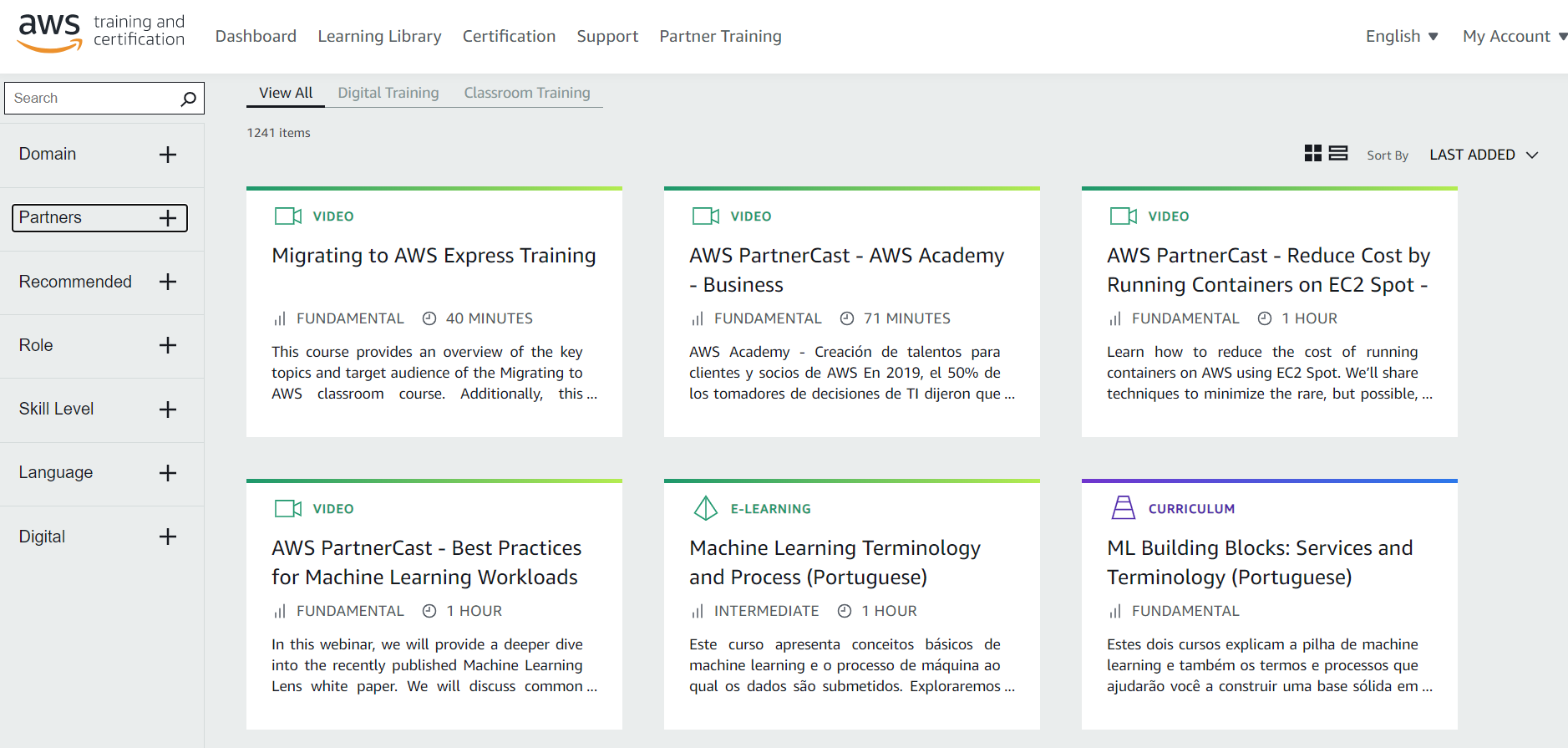Viewport: 1568px width, 748px height.
Task: Open Learning Library in navigation
Action: tap(379, 36)
